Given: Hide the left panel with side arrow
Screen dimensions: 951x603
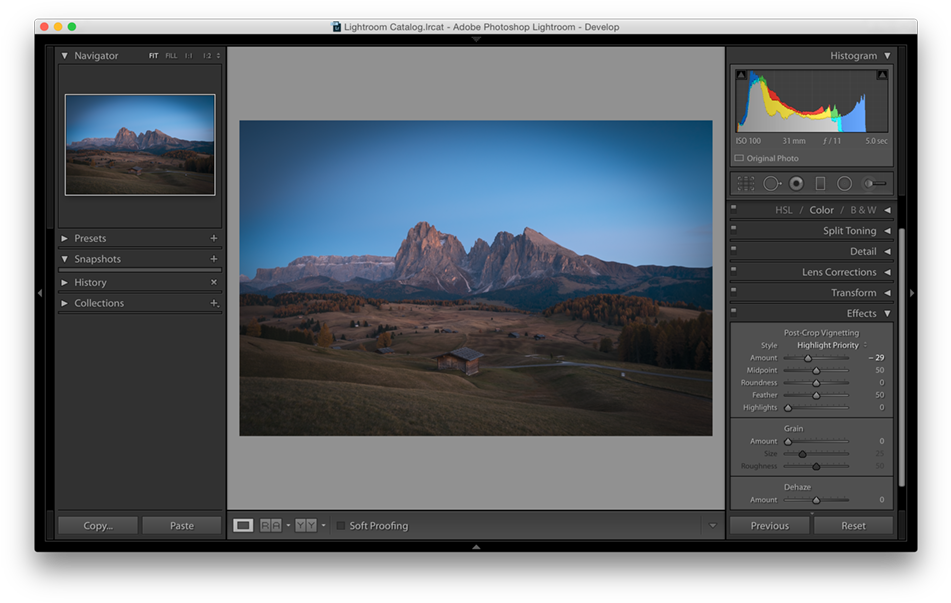Looking at the screenshot, I should (40, 293).
